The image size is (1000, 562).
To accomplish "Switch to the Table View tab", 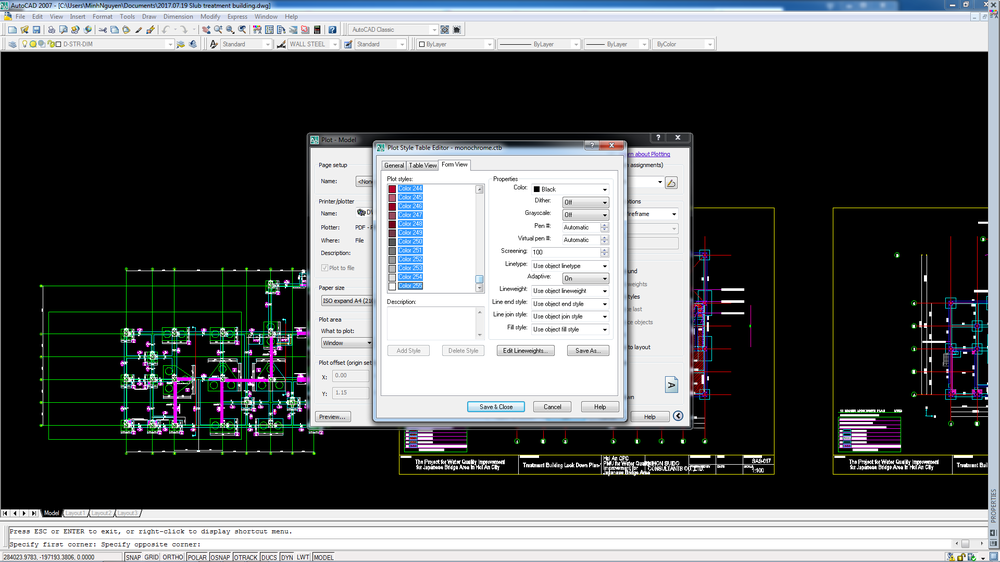I will (x=422, y=165).
